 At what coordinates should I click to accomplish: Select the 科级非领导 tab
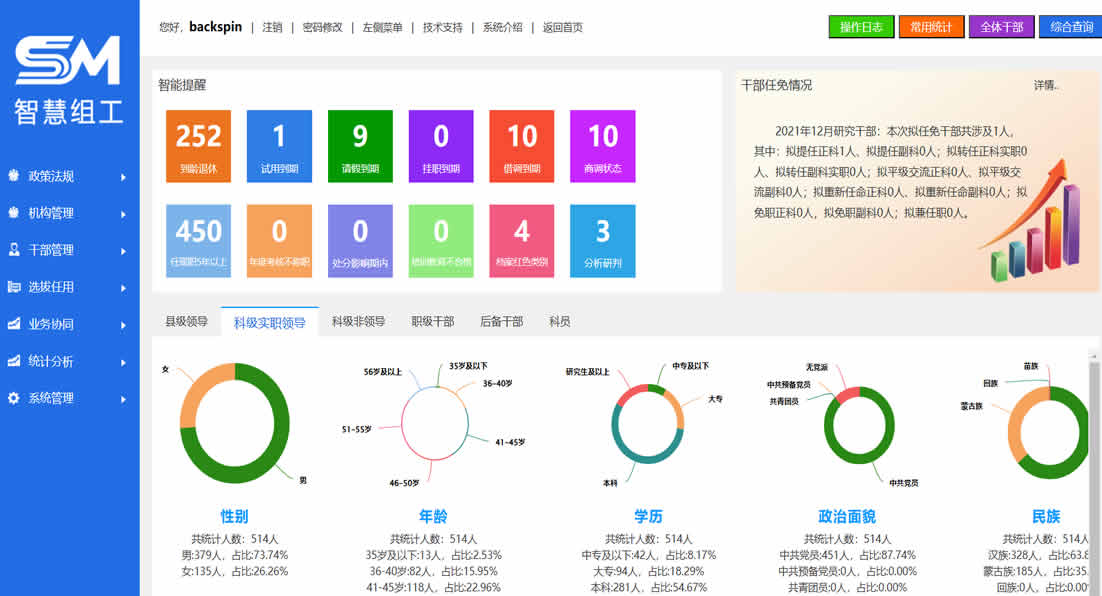click(358, 321)
